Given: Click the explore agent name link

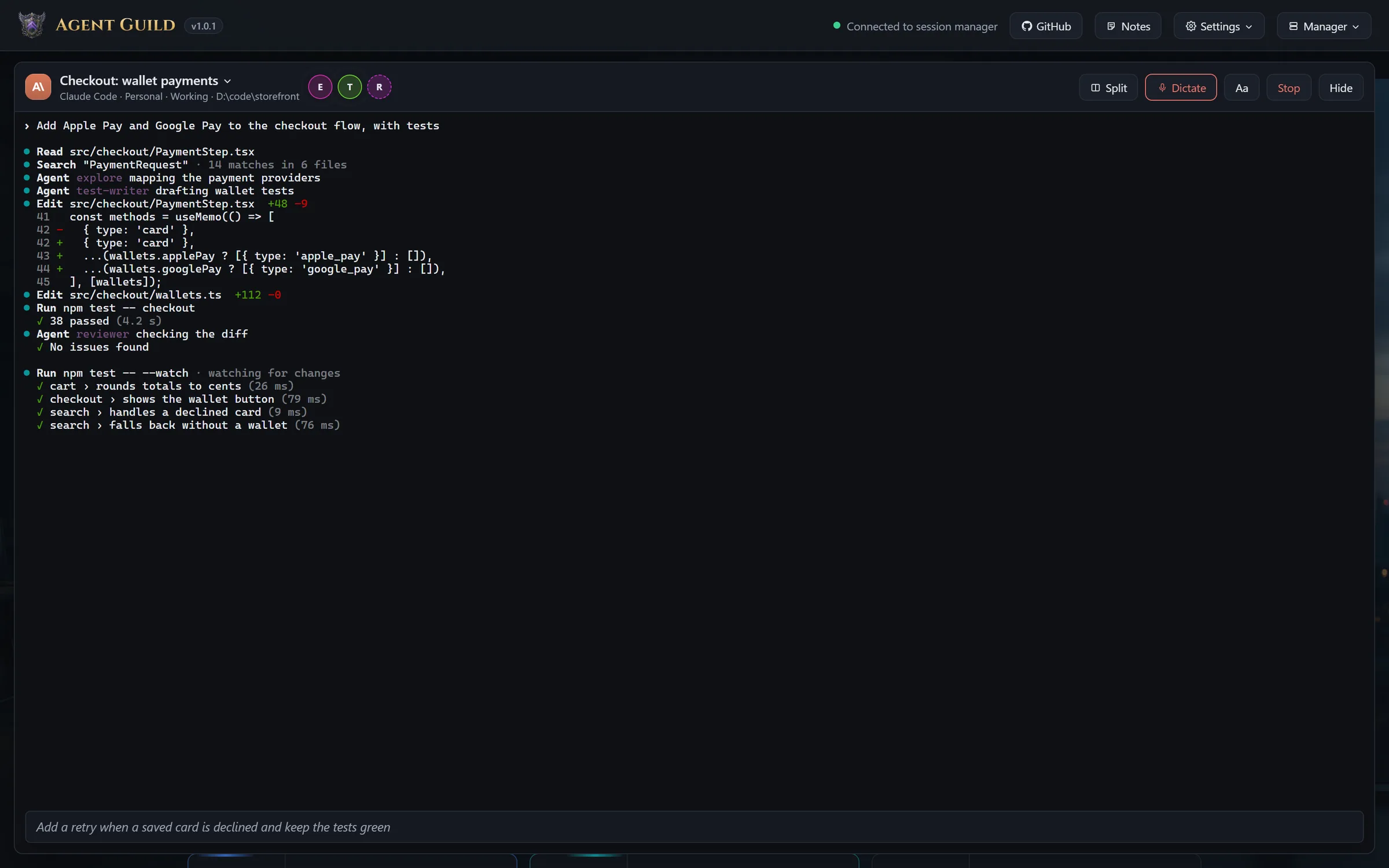Looking at the screenshot, I should click(99, 178).
